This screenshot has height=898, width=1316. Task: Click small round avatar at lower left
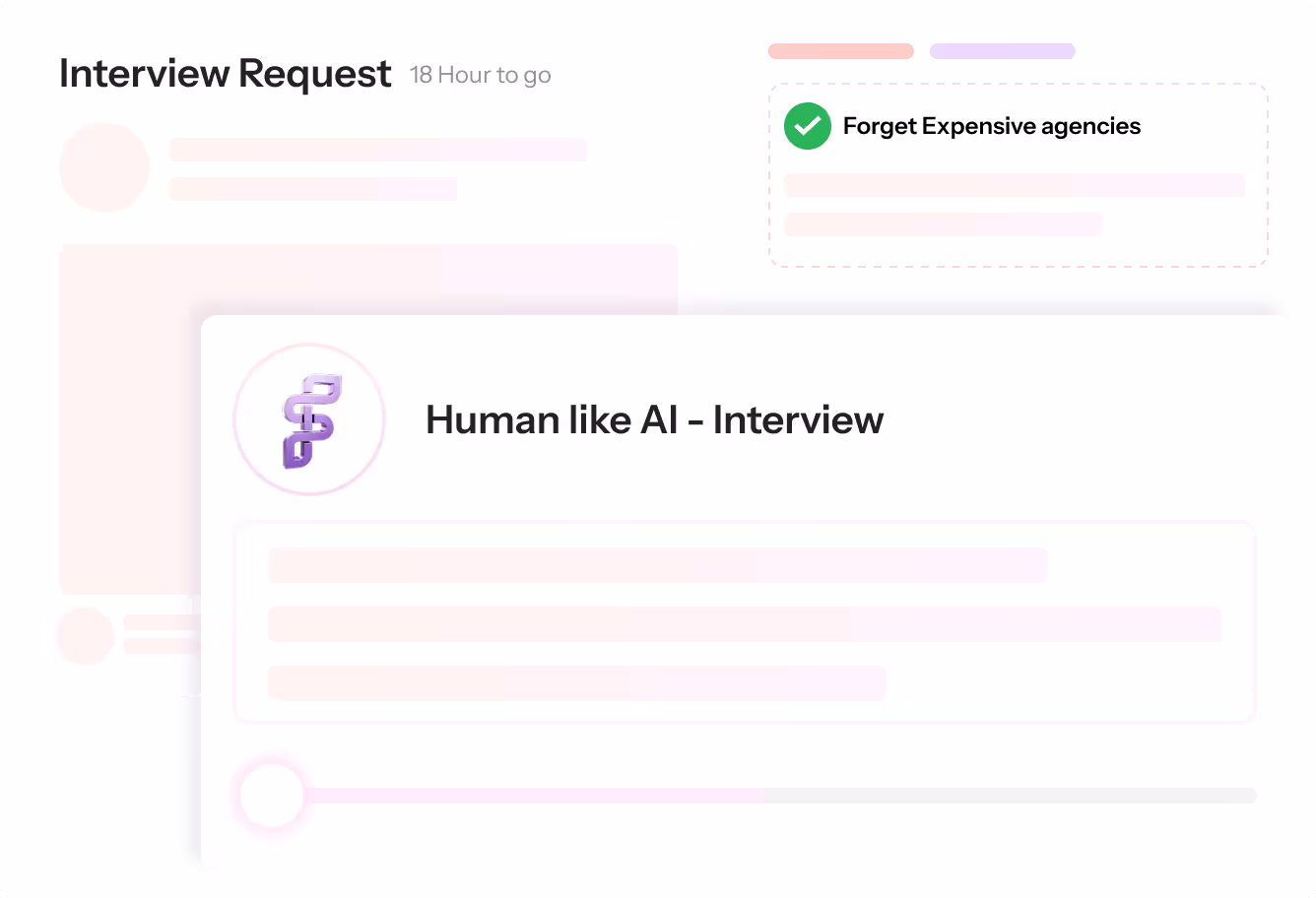pyautogui.click(x=86, y=635)
